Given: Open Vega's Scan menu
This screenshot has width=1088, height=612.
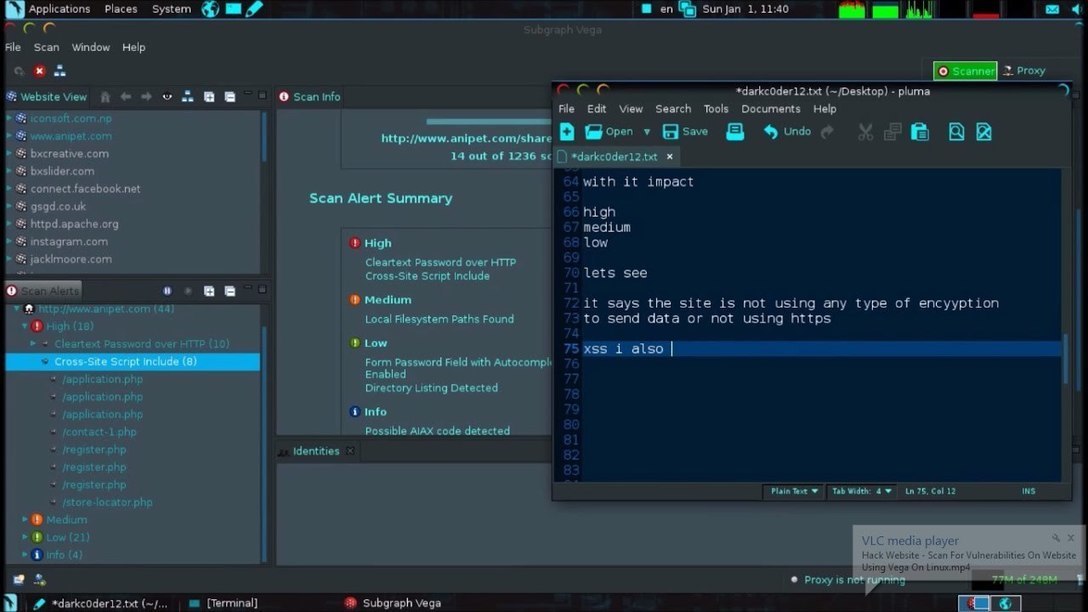Looking at the screenshot, I should [x=46, y=47].
